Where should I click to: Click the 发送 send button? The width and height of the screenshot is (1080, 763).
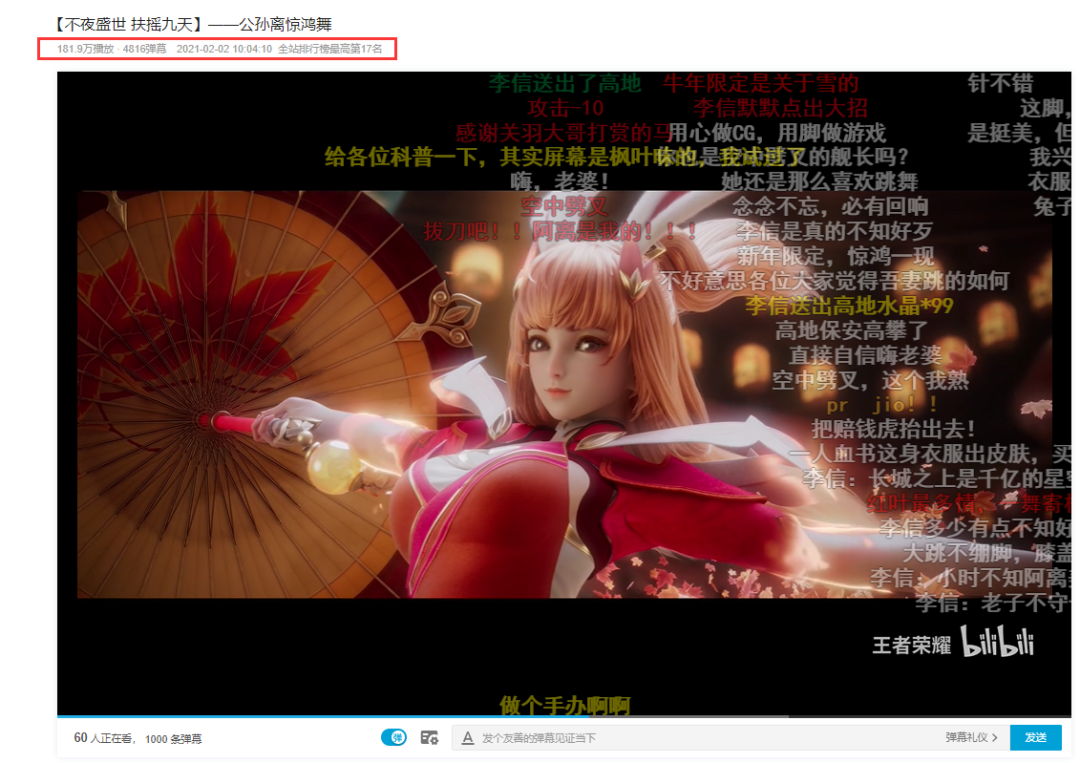click(1035, 738)
